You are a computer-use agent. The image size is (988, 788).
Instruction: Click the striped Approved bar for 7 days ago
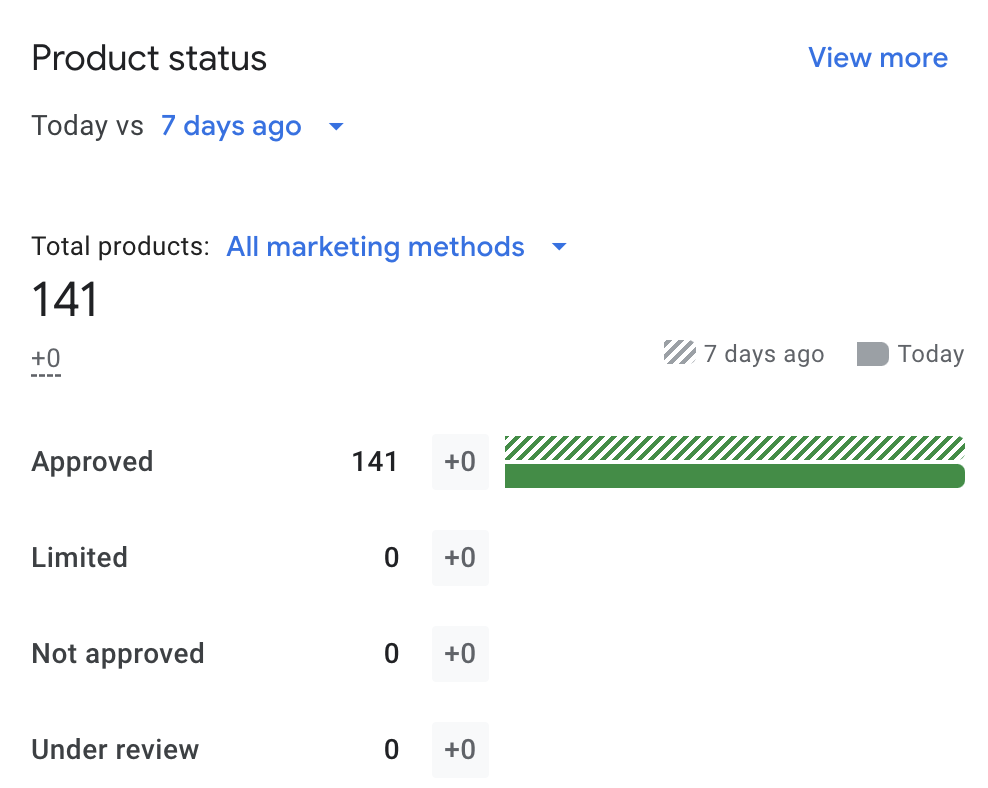[734, 447]
